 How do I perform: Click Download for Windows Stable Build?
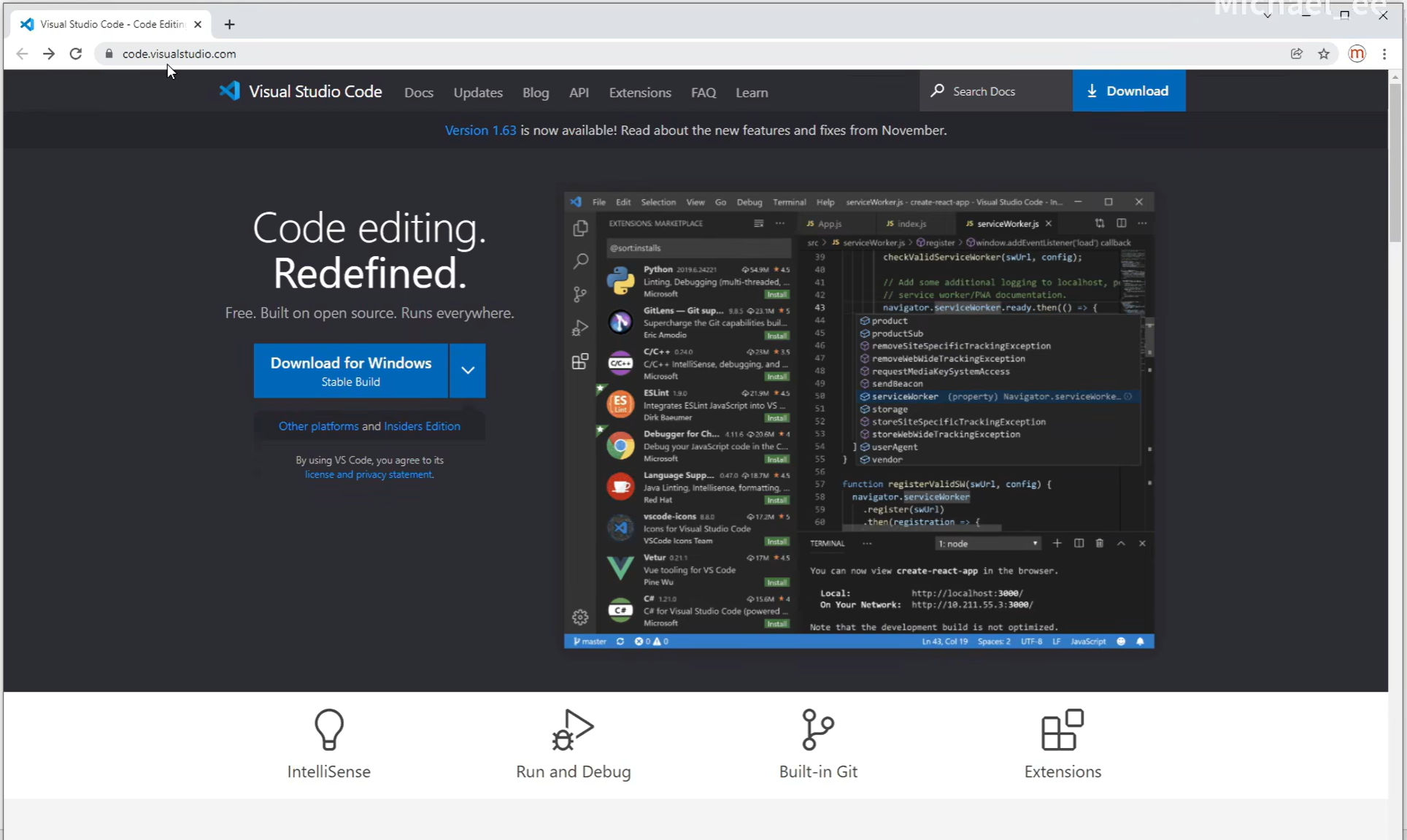point(350,371)
